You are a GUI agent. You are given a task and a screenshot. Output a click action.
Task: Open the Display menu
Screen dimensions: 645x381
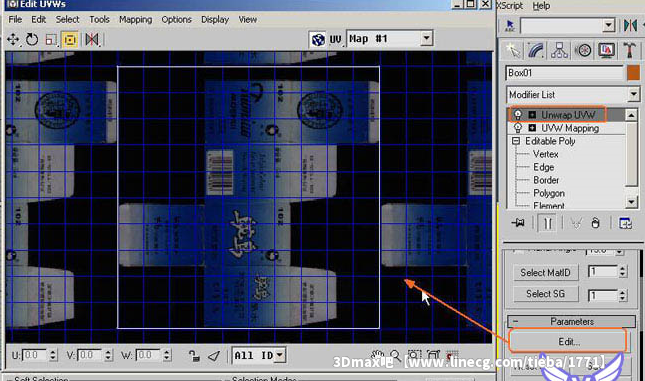pyautogui.click(x=215, y=20)
